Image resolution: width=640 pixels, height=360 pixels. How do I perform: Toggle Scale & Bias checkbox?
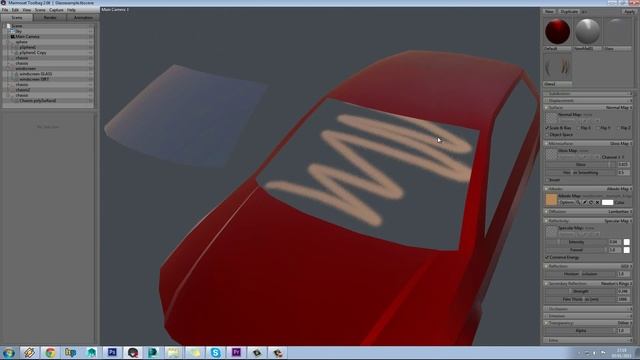click(547, 128)
